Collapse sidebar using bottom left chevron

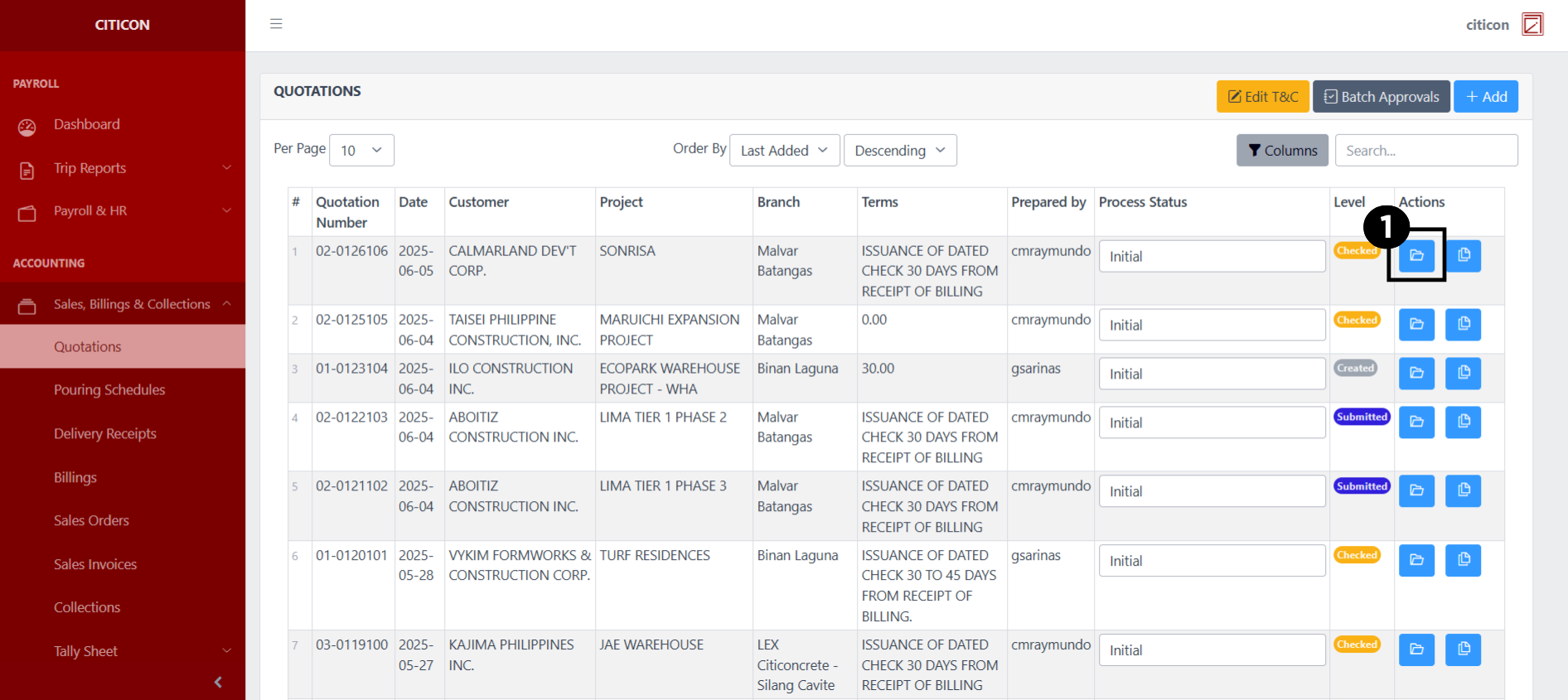pyautogui.click(x=218, y=682)
